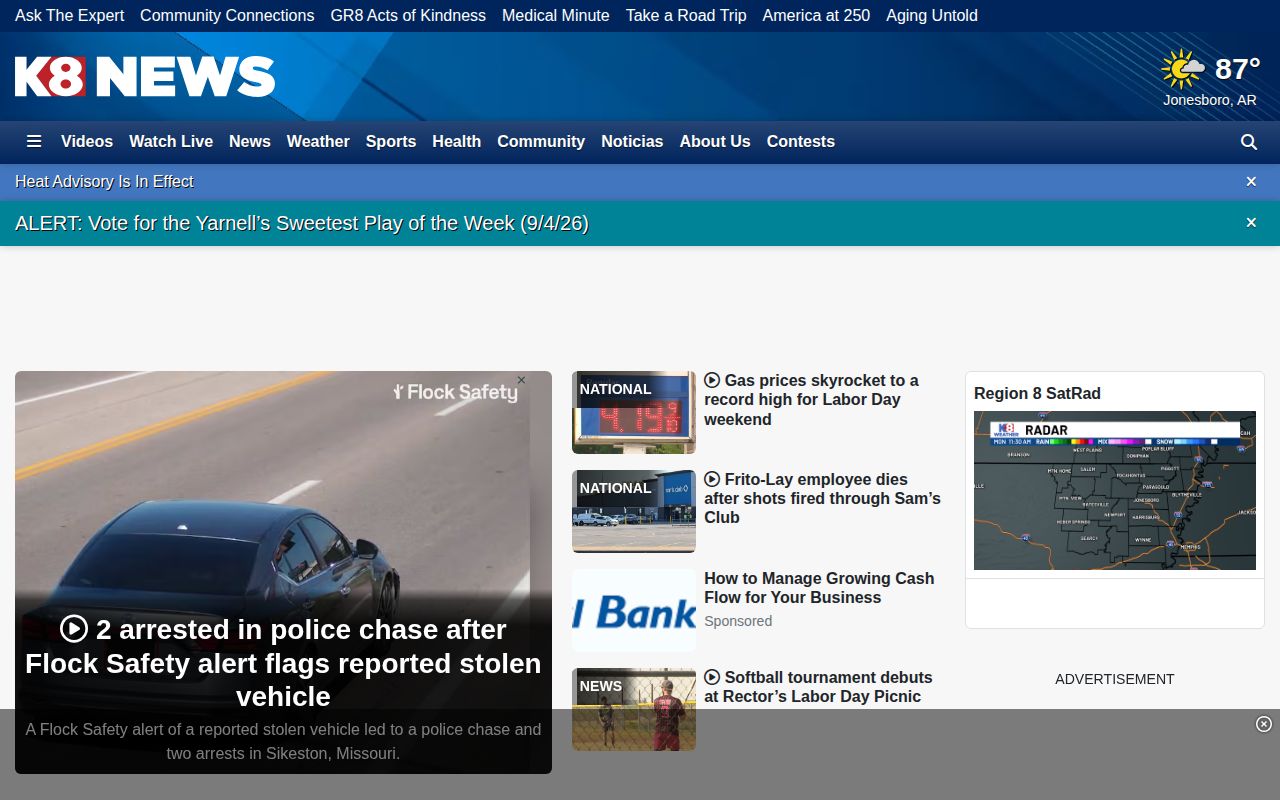Close the Flock Safety ad badge
This screenshot has height=800, width=1280.
[x=521, y=380]
